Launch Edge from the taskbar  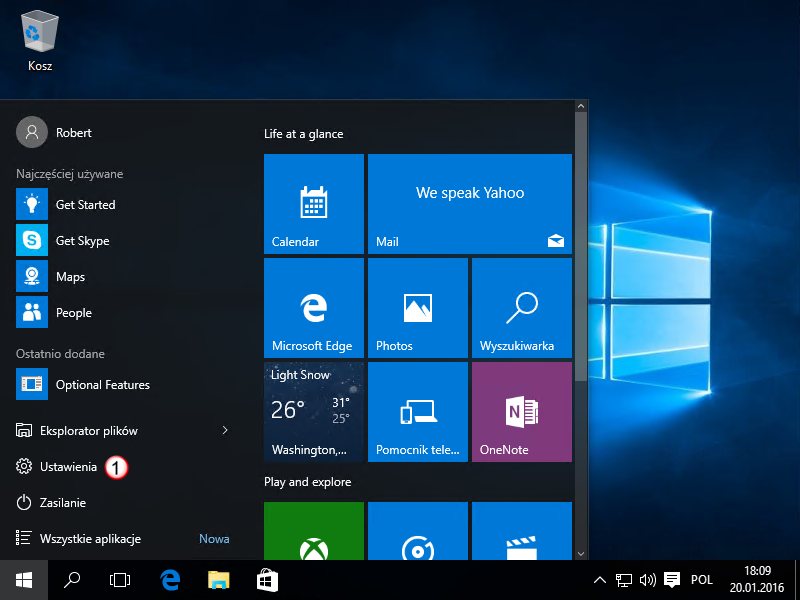click(x=170, y=580)
